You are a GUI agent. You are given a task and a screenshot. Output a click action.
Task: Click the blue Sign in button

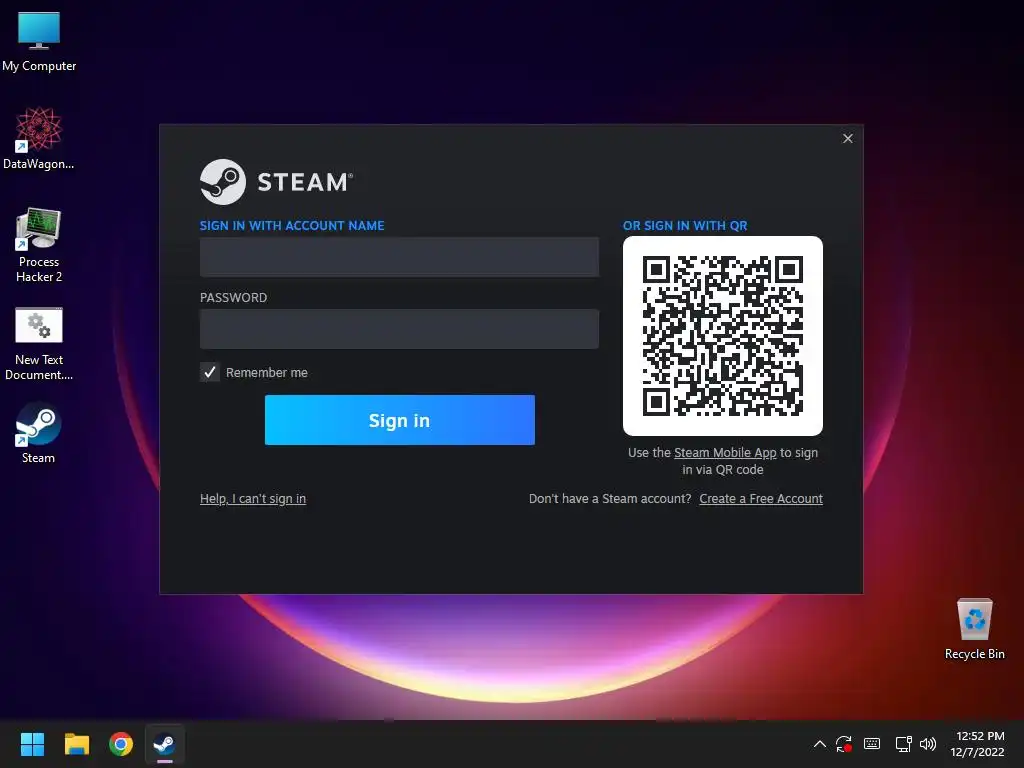pos(400,420)
